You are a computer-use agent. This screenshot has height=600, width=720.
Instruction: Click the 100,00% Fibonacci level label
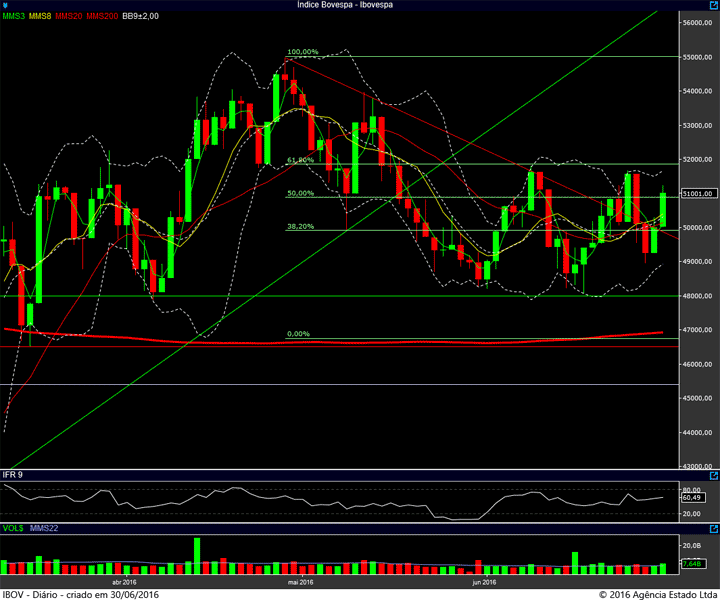click(303, 52)
